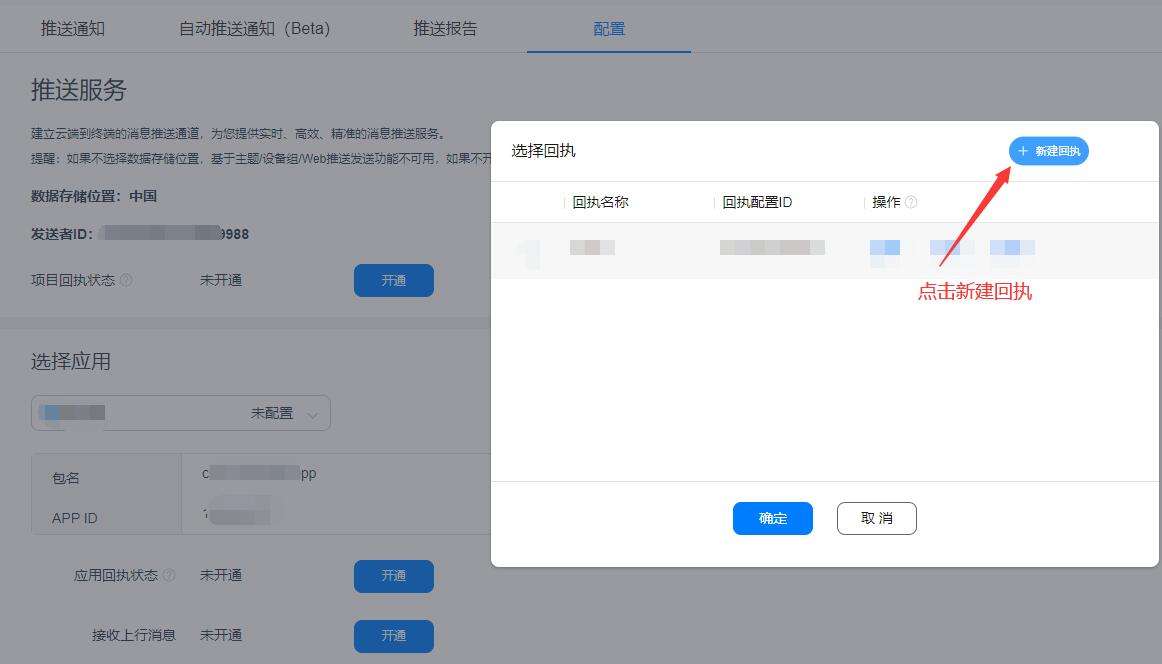The height and width of the screenshot is (664, 1162).
Task: Confirm with the 确定 button
Action: [x=773, y=519]
